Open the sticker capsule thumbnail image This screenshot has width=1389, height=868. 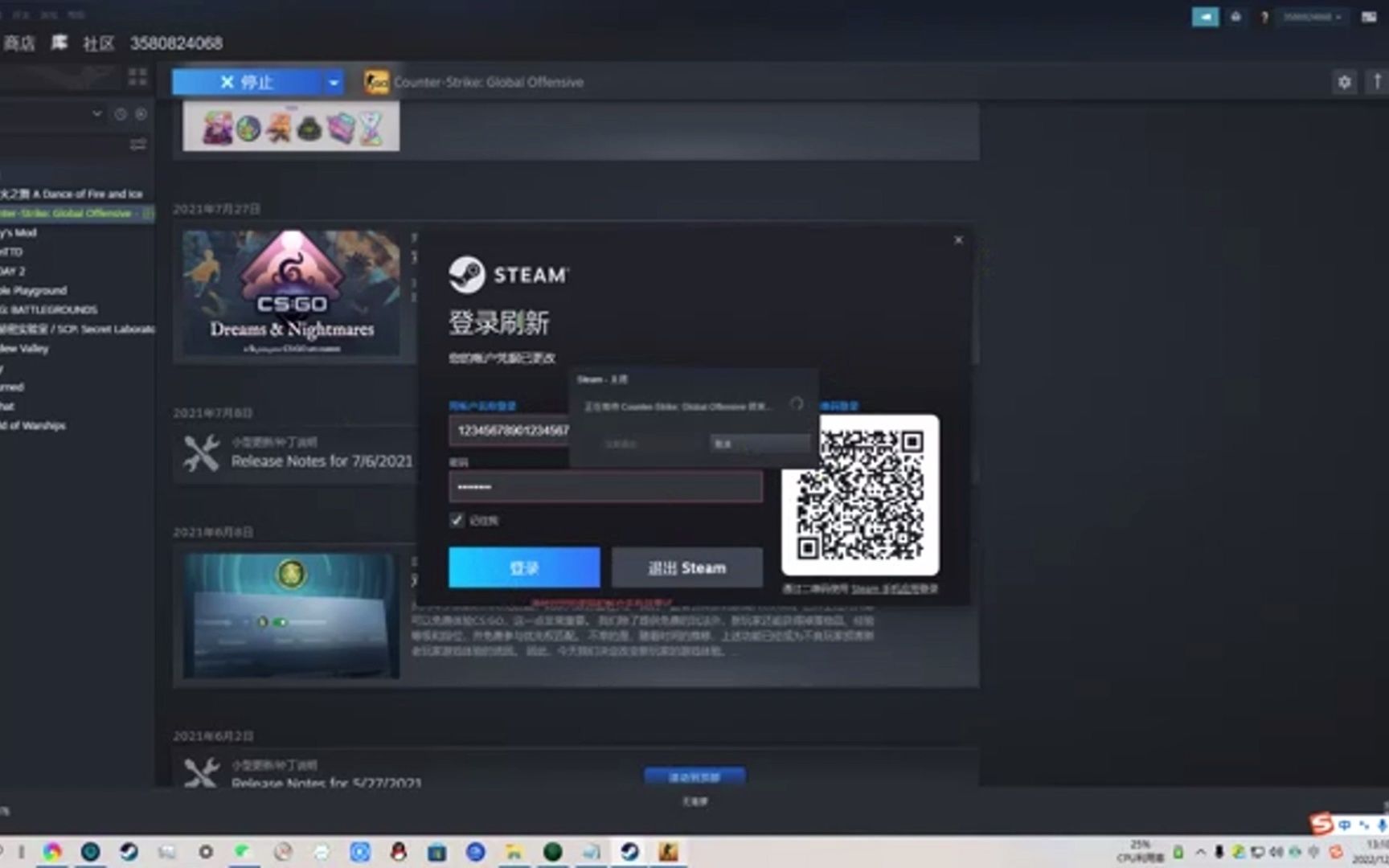[291, 127]
